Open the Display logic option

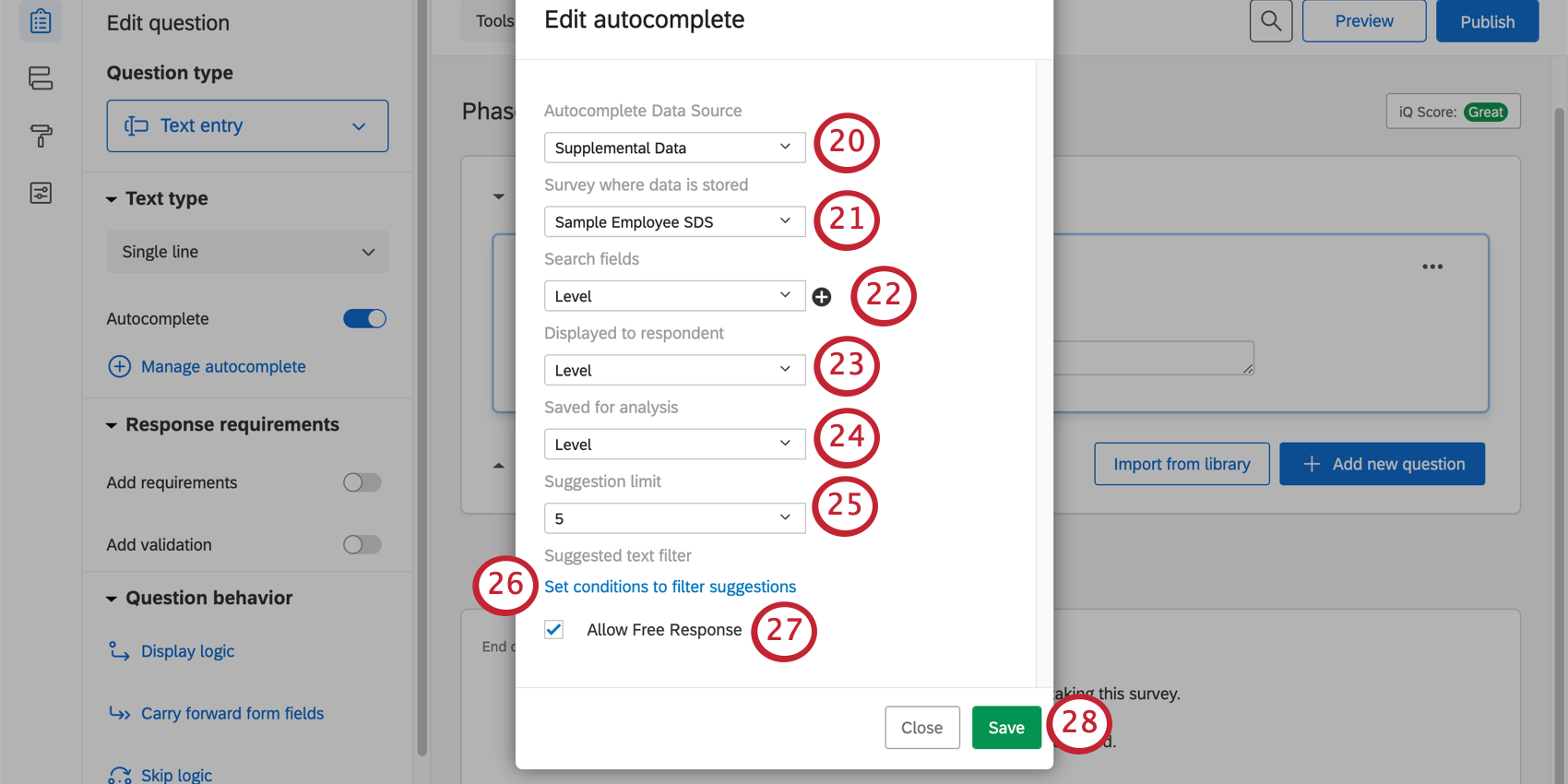pyautogui.click(x=187, y=651)
